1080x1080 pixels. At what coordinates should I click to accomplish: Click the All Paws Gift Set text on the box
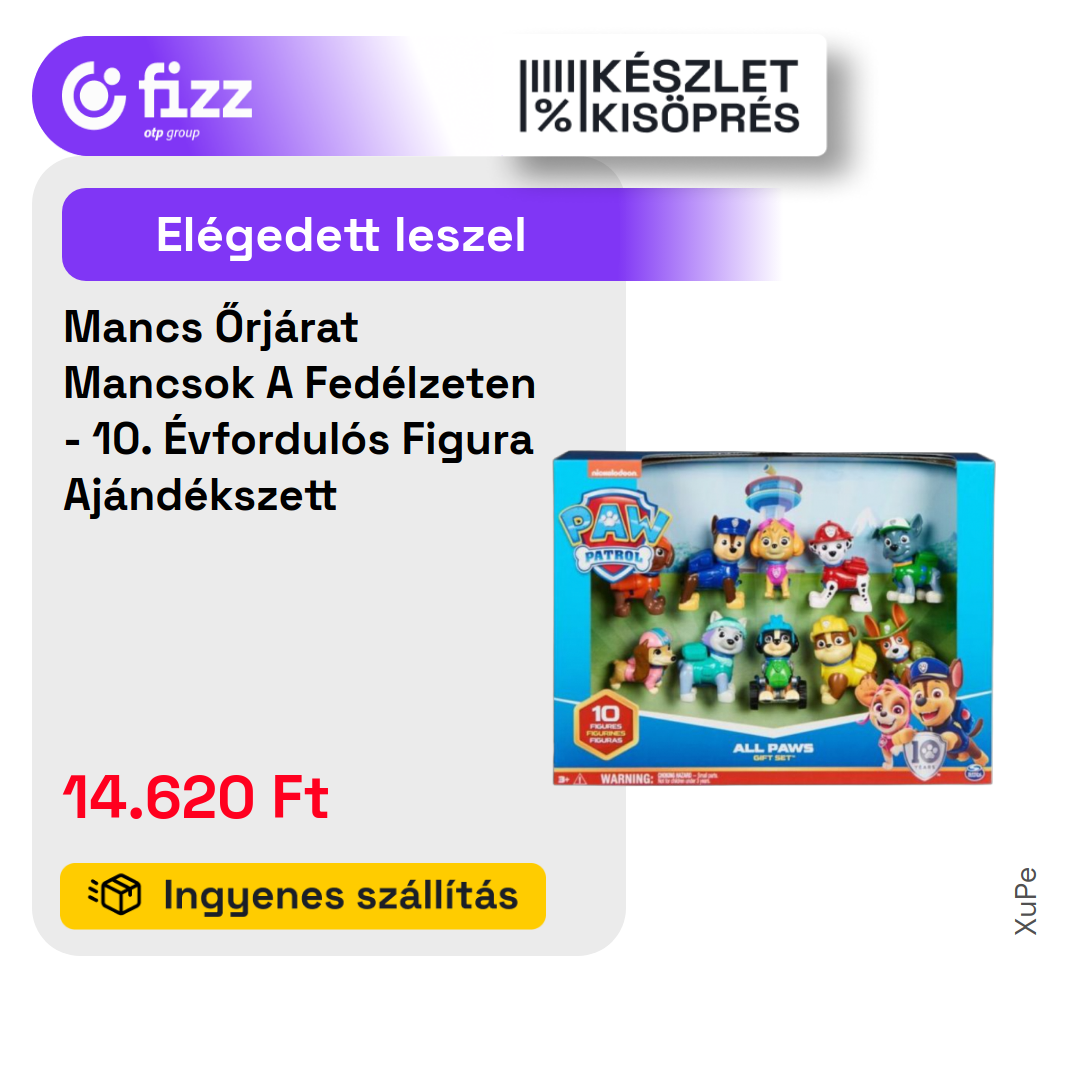pyautogui.click(x=773, y=751)
